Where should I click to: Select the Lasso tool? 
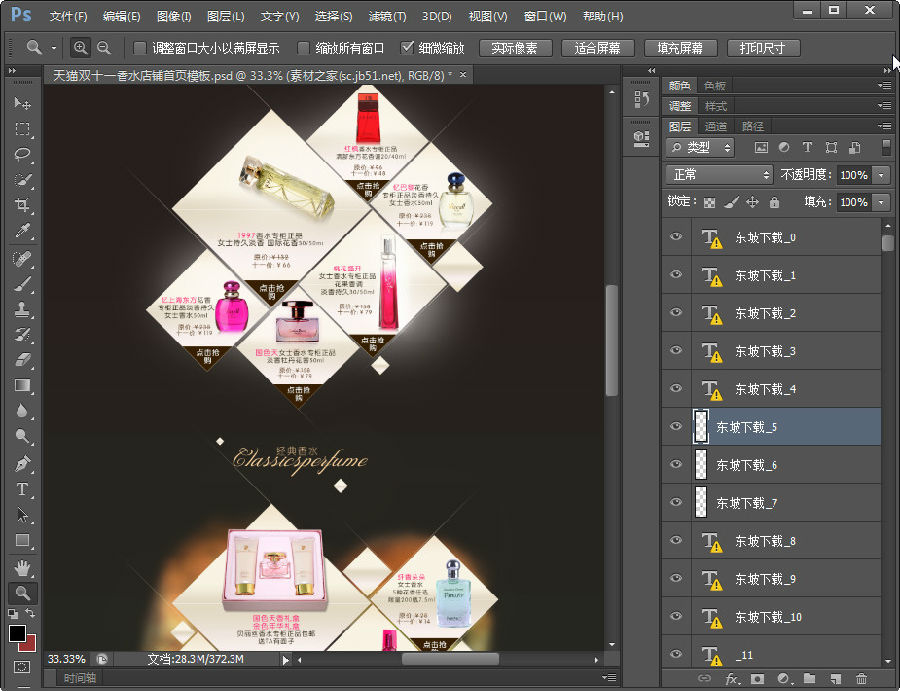(22, 155)
